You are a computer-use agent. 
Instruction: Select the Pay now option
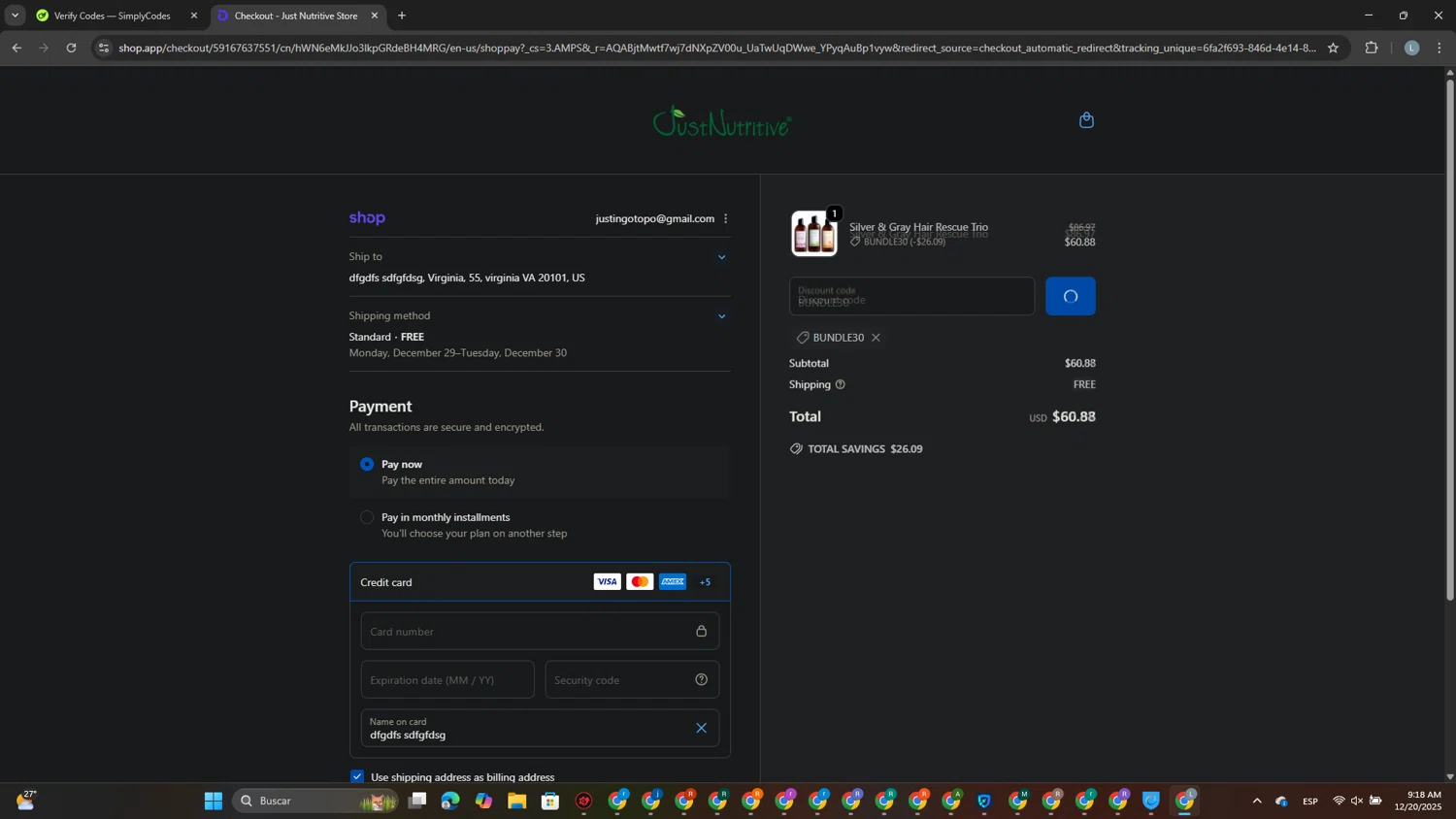[367, 464]
